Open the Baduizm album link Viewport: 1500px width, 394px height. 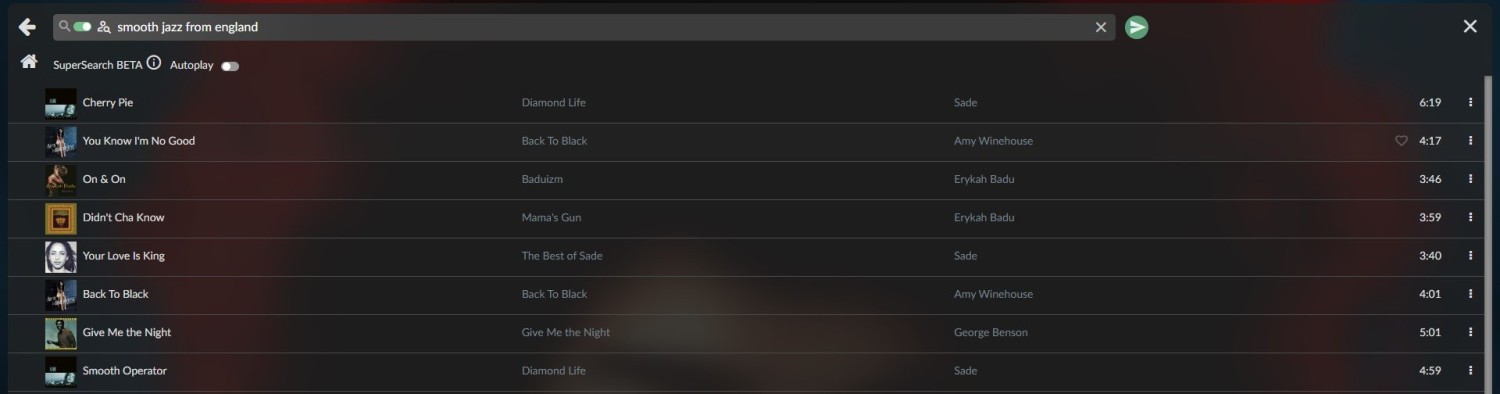[549, 179]
